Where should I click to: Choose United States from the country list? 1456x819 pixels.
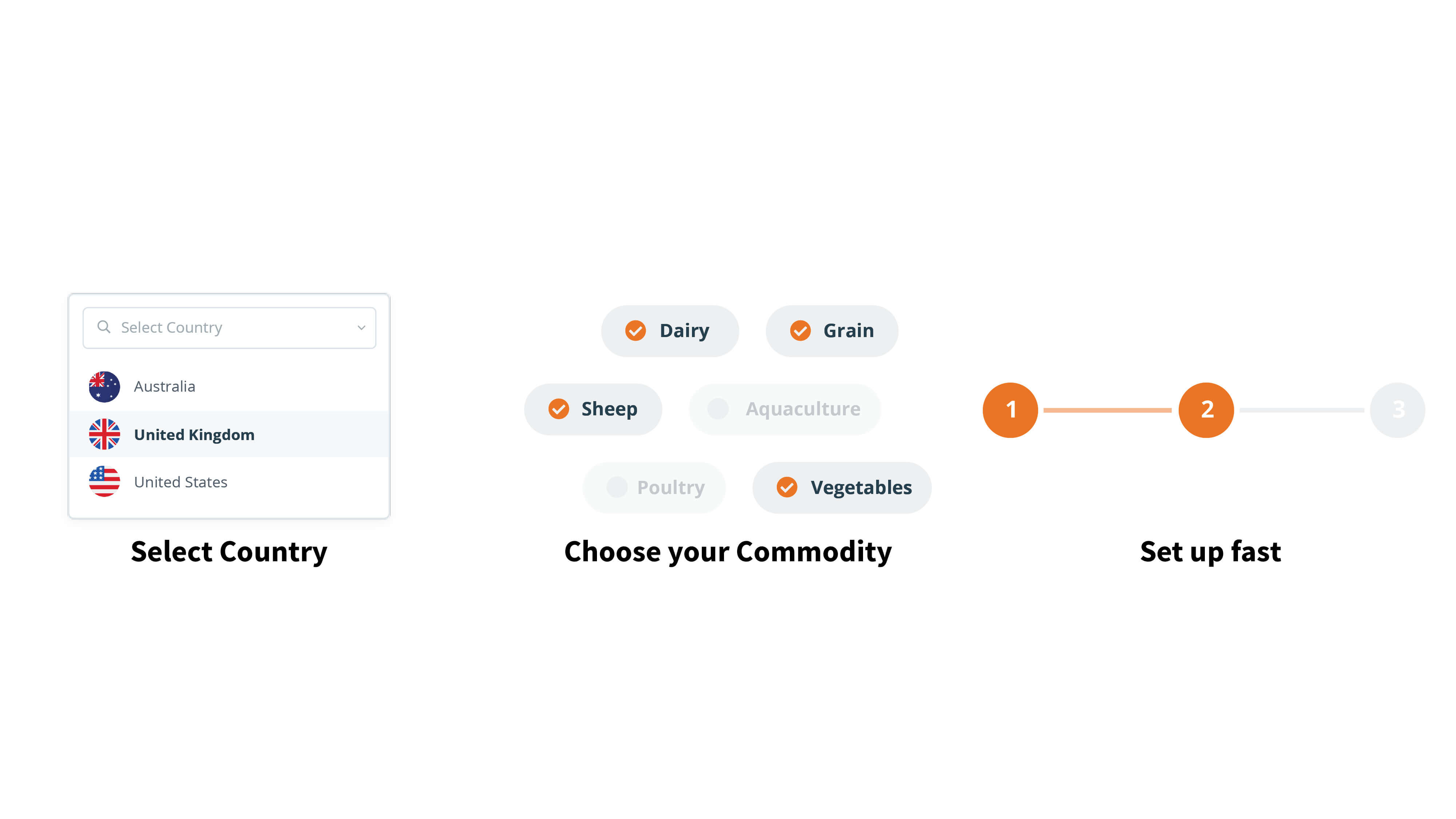(180, 482)
